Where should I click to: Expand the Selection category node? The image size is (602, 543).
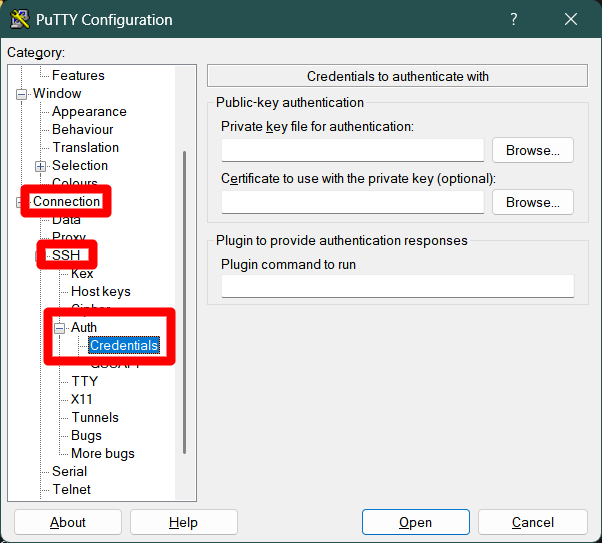tap(40, 166)
